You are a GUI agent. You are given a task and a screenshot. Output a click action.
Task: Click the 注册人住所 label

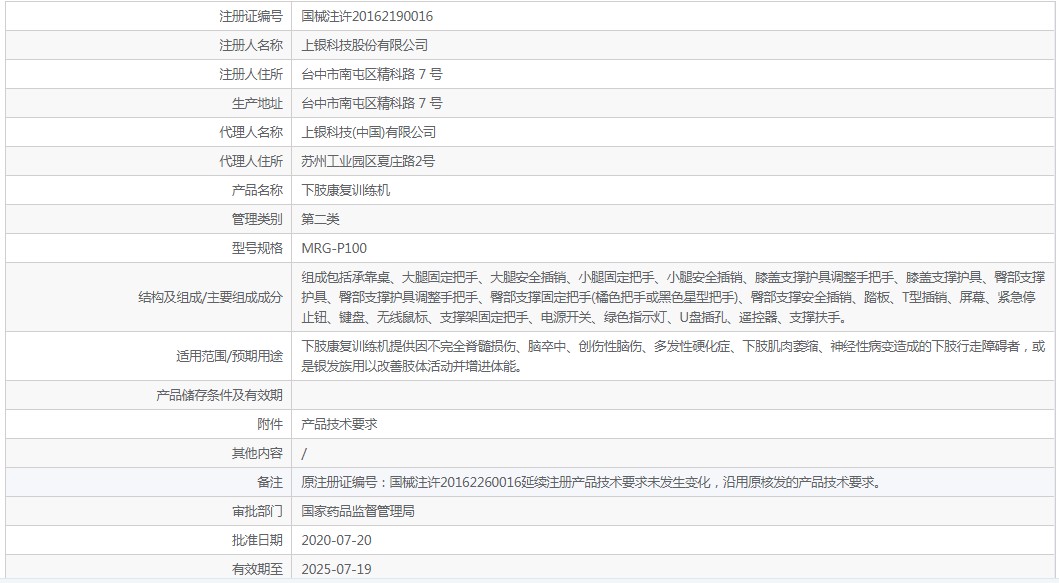pyautogui.click(x=251, y=74)
